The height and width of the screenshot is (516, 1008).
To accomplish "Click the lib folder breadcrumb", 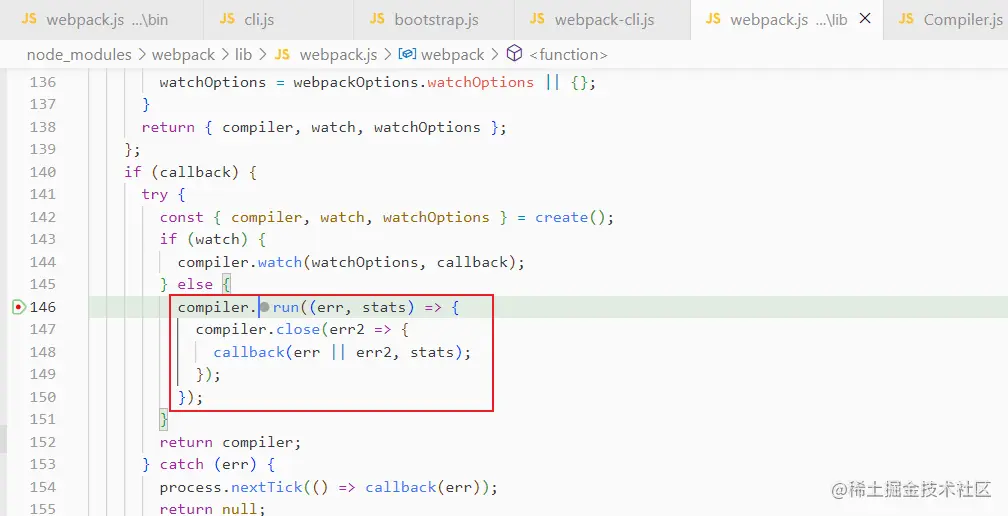I will point(244,55).
